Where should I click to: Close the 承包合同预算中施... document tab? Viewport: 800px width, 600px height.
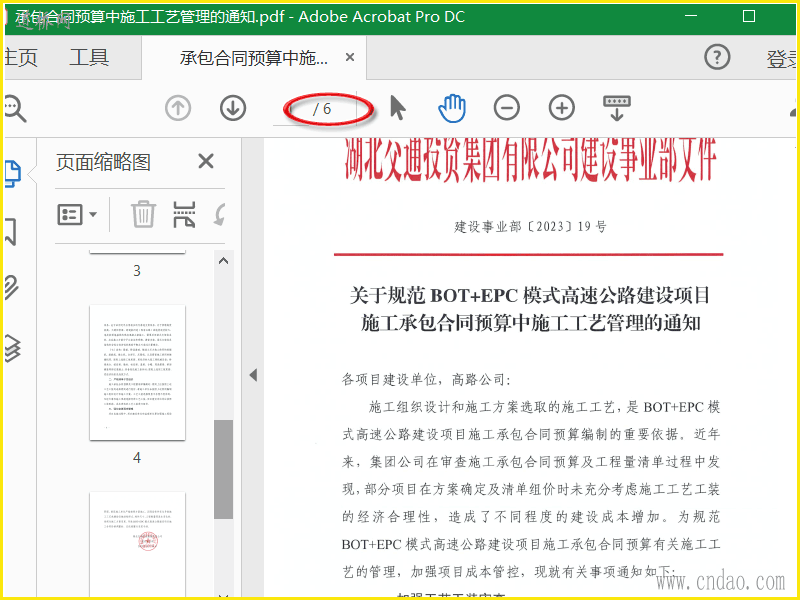350,57
